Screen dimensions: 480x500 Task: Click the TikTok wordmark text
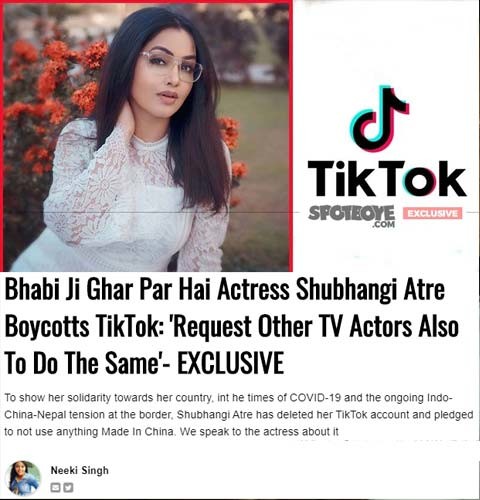(387, 179)
